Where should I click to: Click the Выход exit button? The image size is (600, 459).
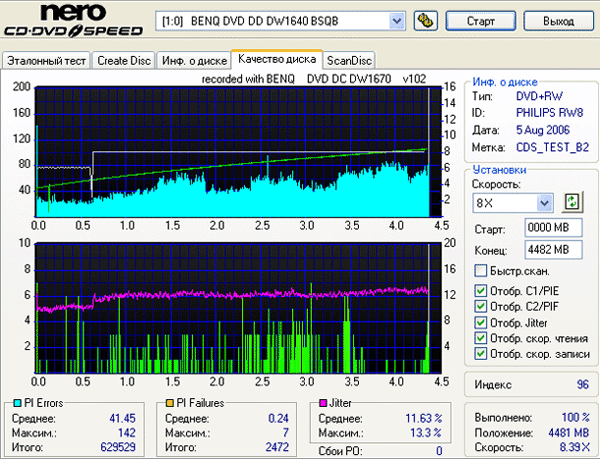[558, 20]
